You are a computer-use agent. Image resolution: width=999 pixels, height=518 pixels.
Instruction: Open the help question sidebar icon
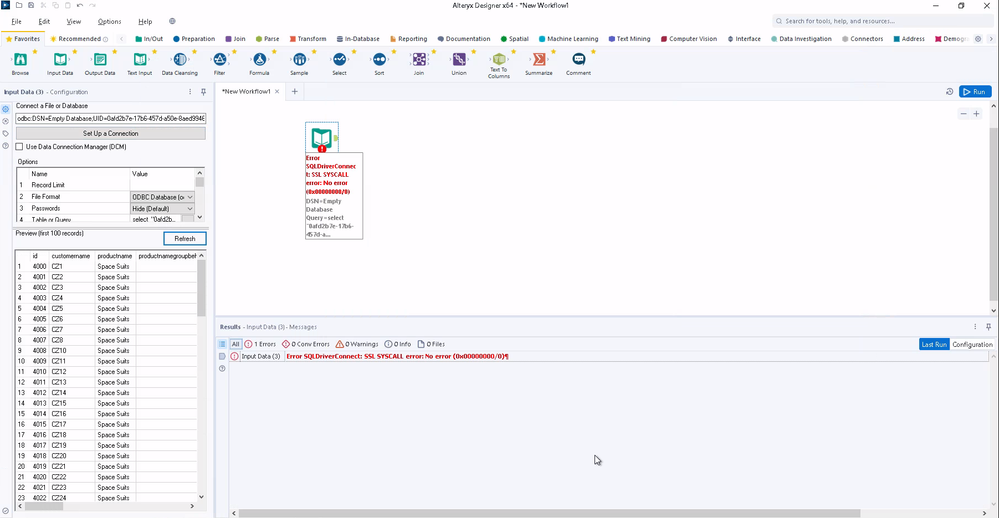[x=6, y=146]
